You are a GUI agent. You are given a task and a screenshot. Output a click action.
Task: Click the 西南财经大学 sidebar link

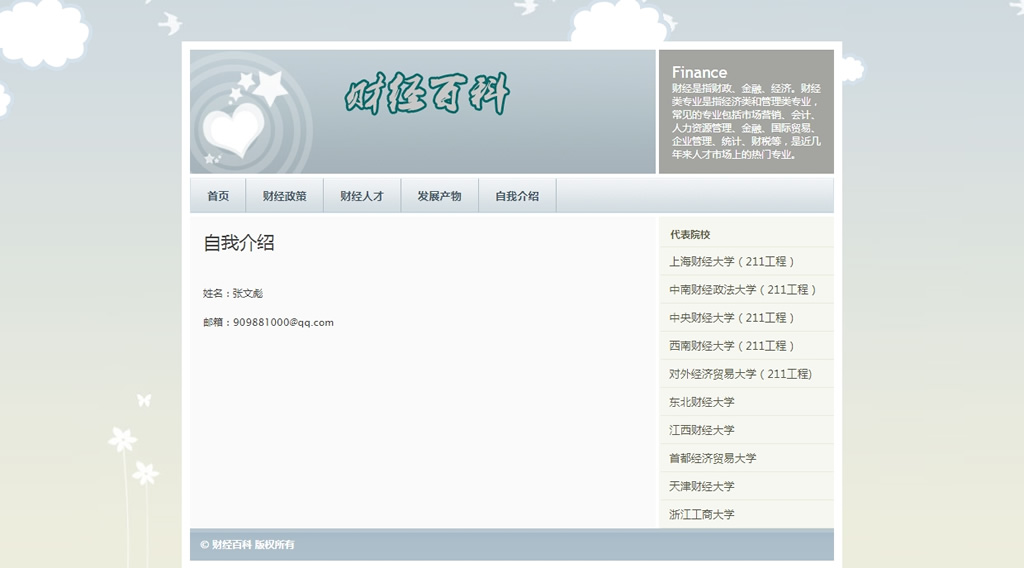coord(732,346)
